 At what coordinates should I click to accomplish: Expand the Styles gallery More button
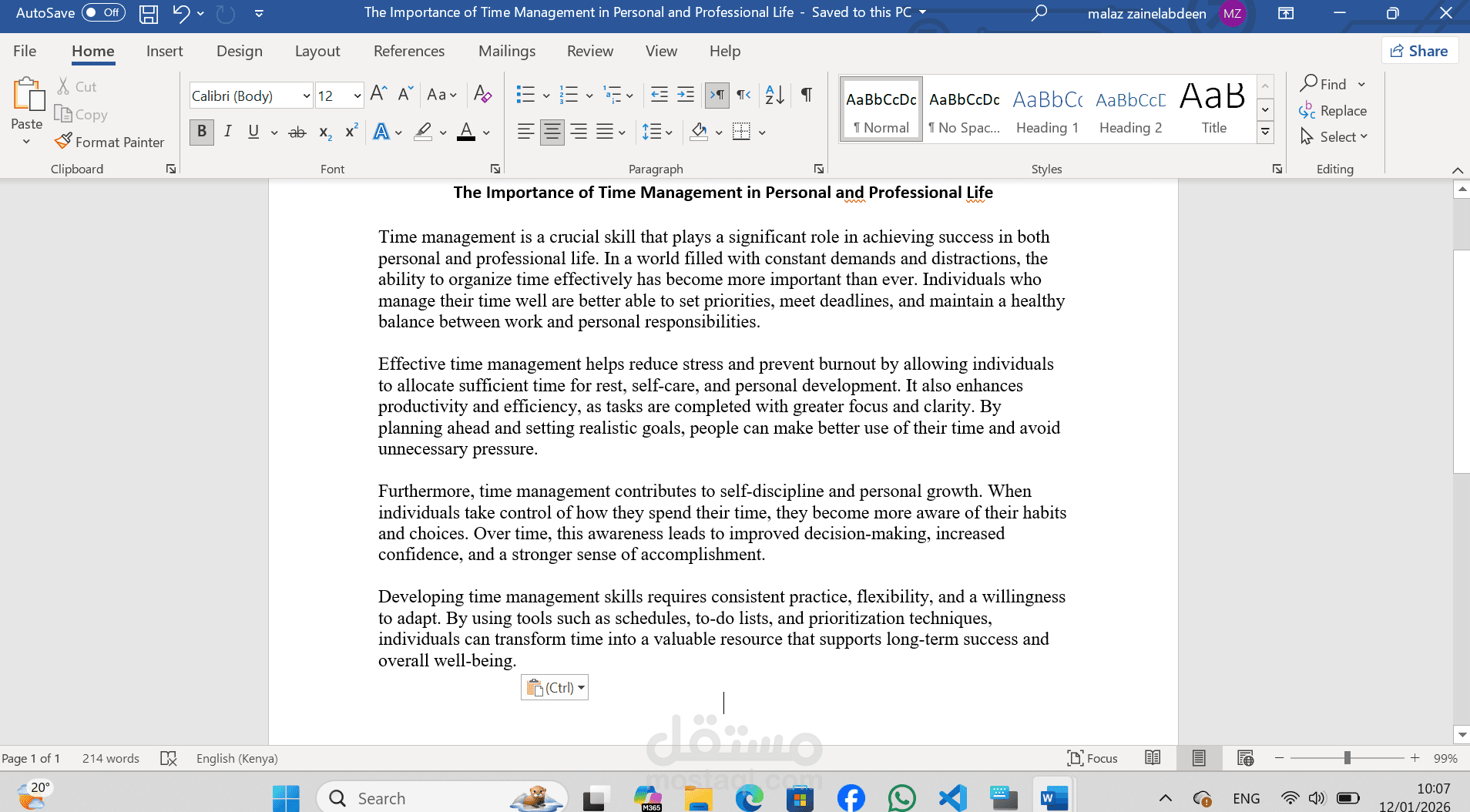pos(1265,133)
